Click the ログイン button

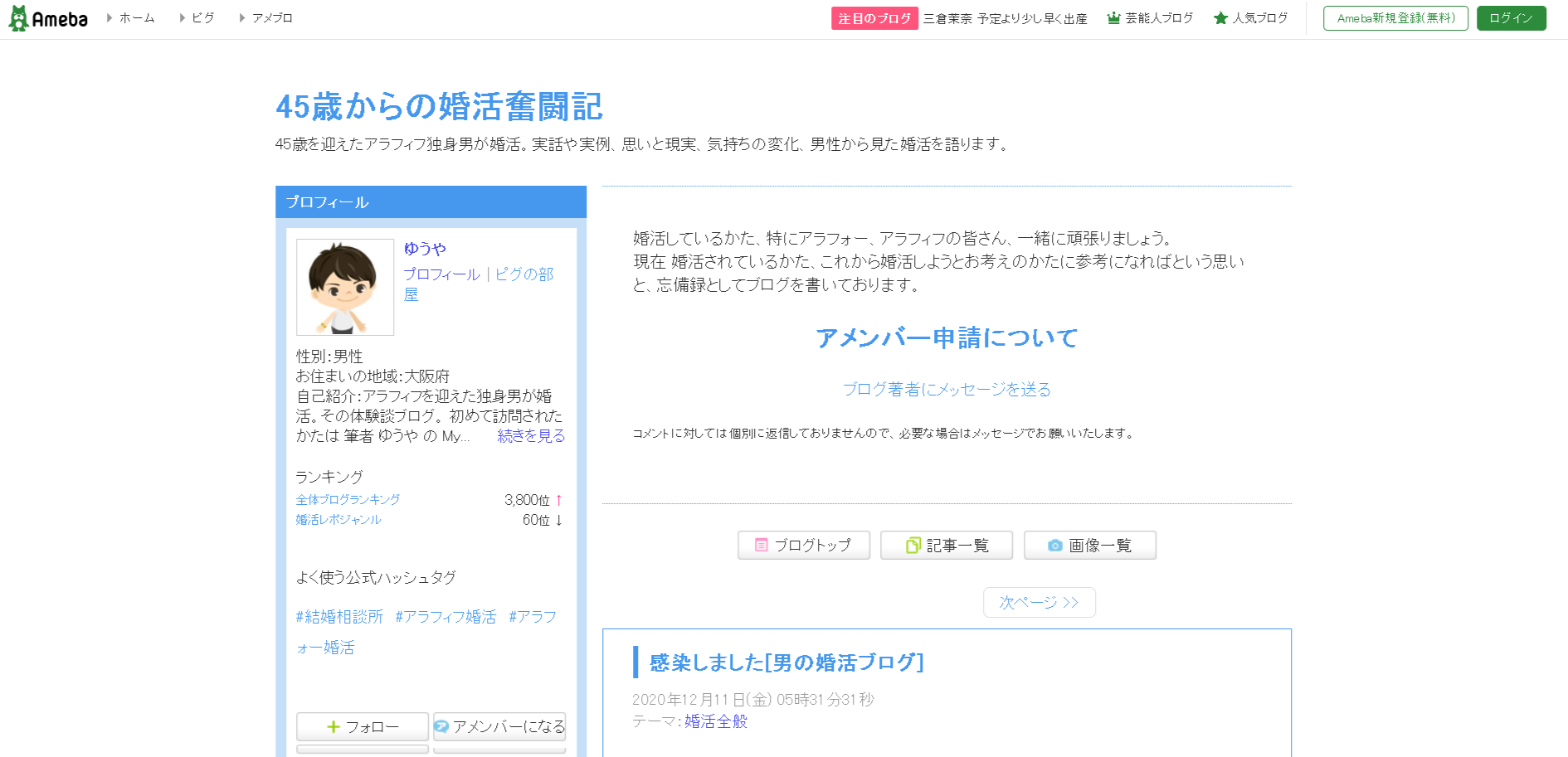tap(1511, 18)
